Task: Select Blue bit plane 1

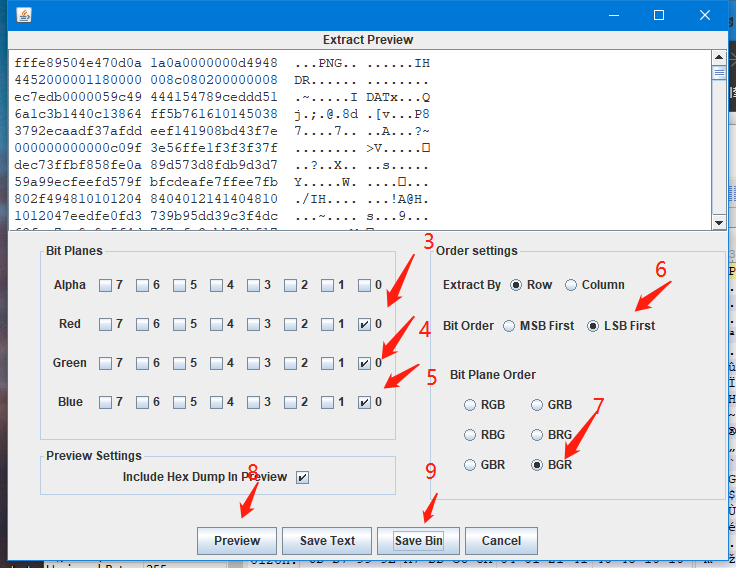Action: [327, 402]
